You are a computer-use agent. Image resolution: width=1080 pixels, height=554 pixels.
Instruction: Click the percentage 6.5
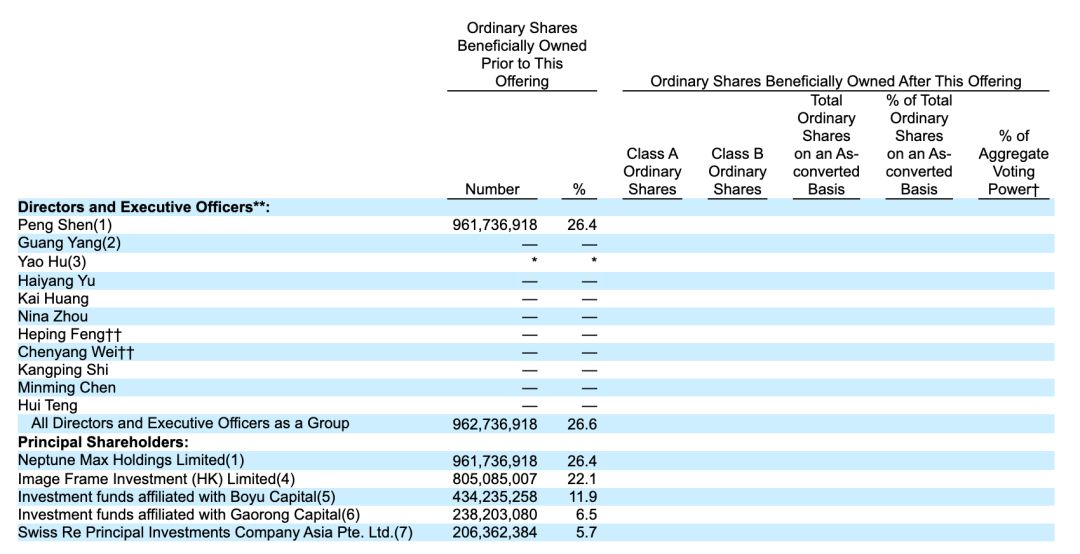click(x=585, y=515)
